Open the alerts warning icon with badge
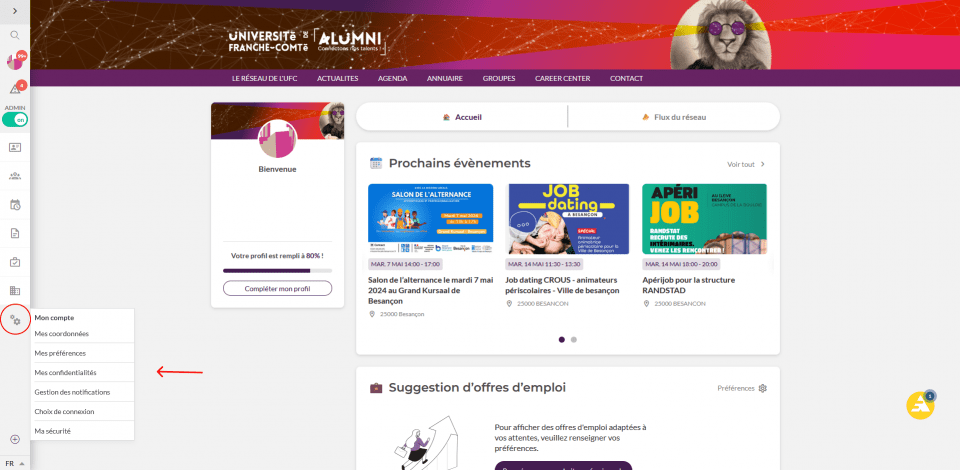The height and width of the screenshot is (470, 960). coord(15,89)
